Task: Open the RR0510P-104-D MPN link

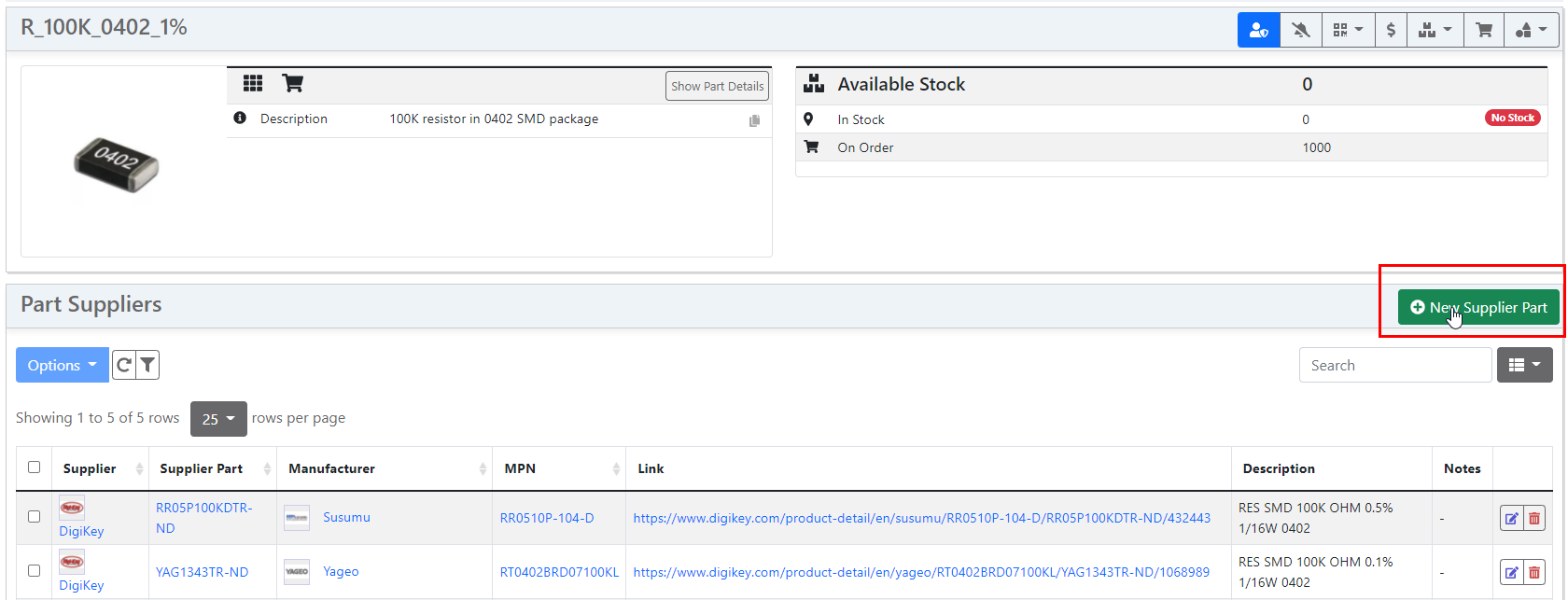Action: point(547,518)
